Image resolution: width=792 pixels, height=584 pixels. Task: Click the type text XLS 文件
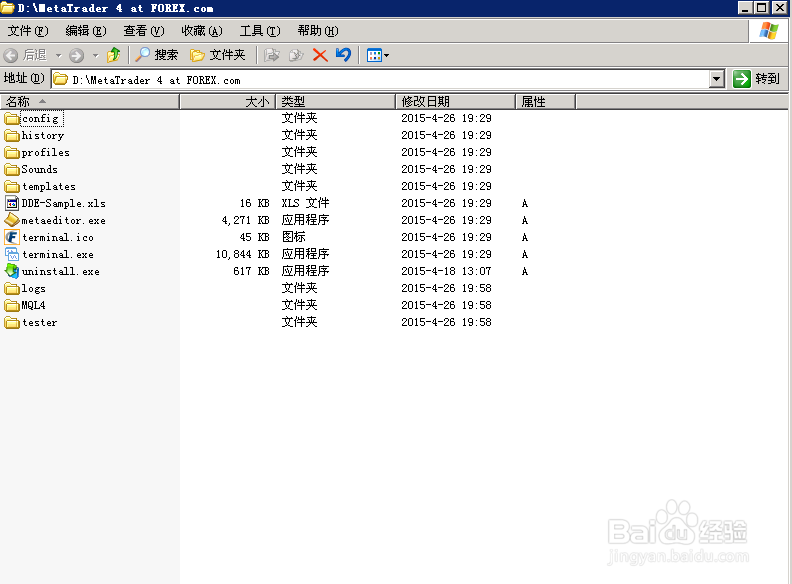305,203
